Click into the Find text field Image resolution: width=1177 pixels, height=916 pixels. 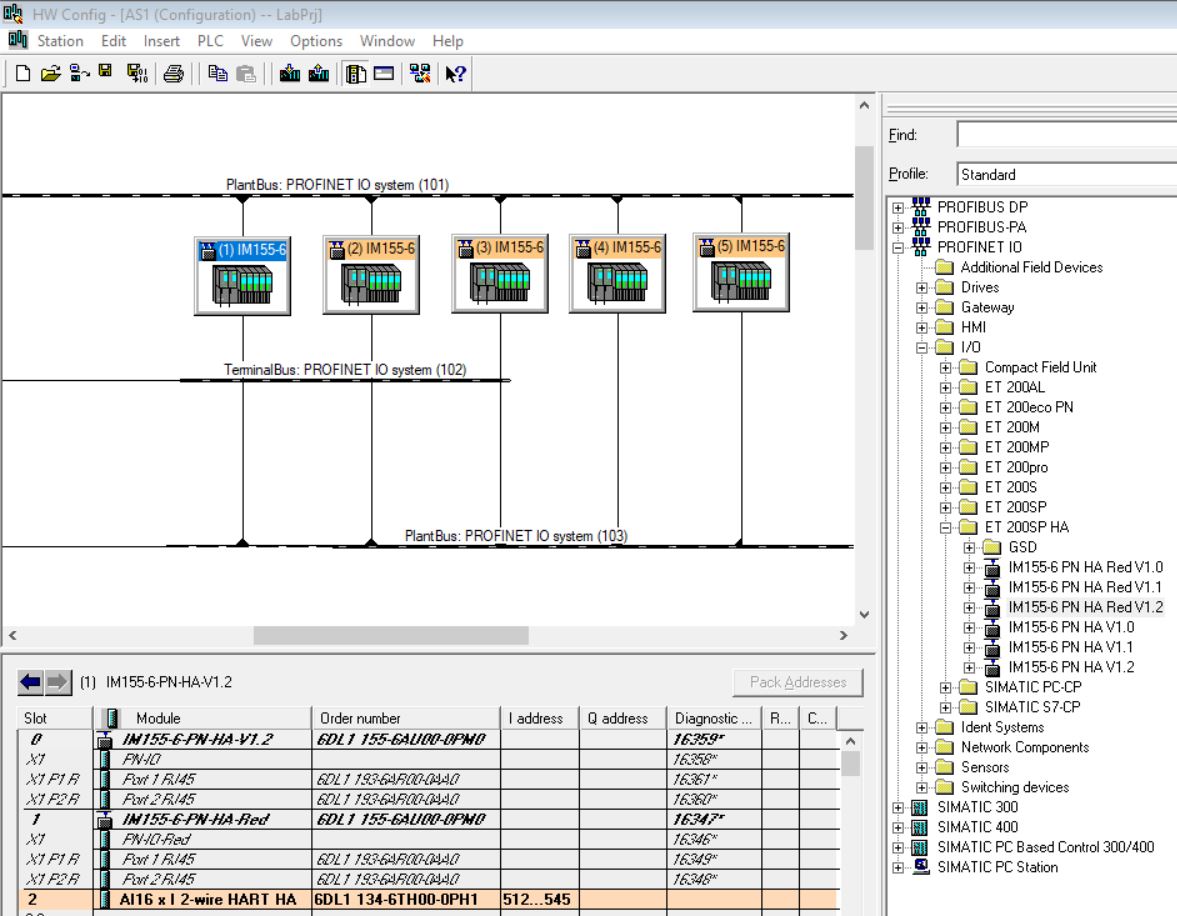pos(1067,135)
